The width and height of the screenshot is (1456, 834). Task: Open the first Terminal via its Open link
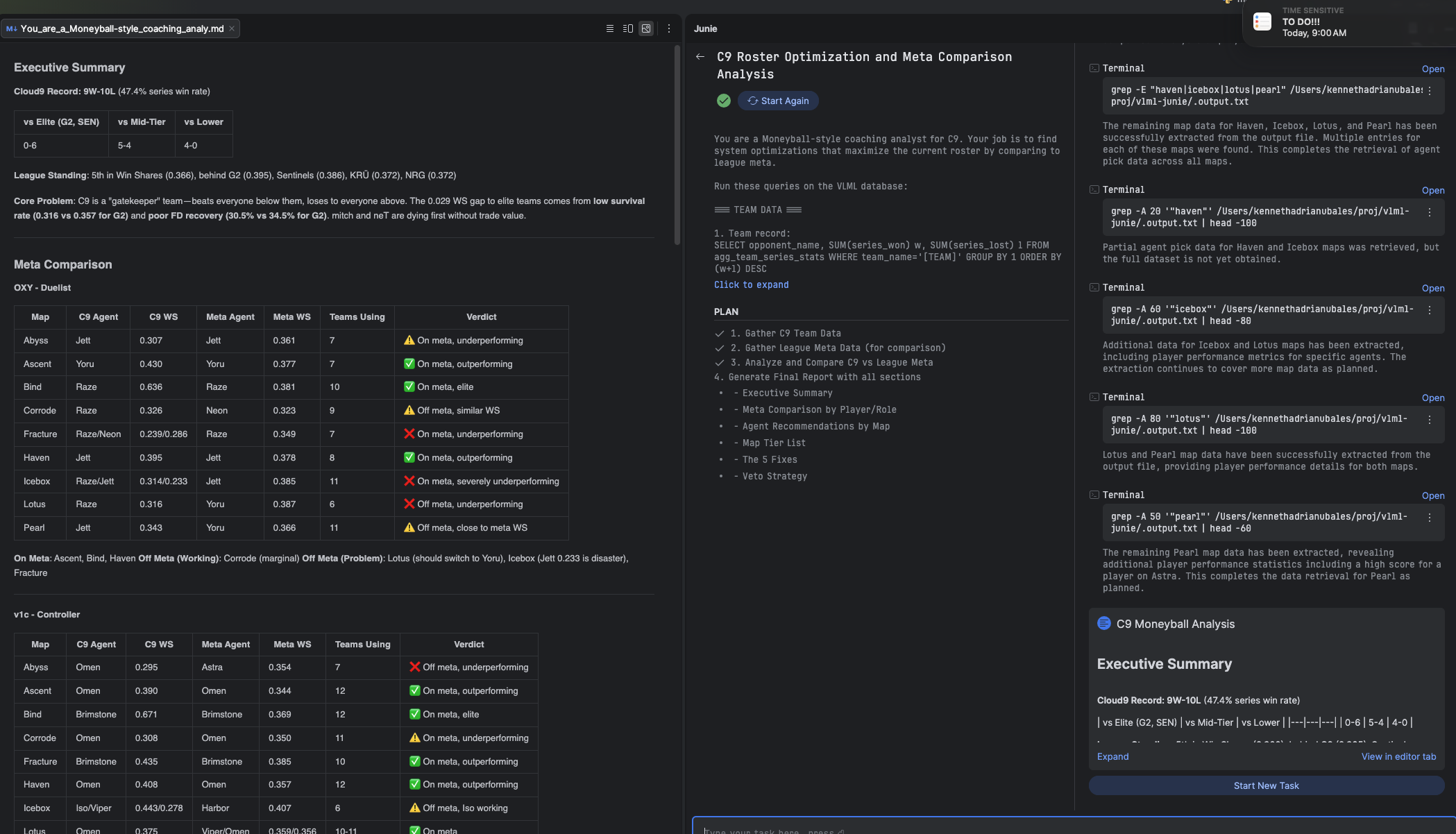[x=1433, y=69]
